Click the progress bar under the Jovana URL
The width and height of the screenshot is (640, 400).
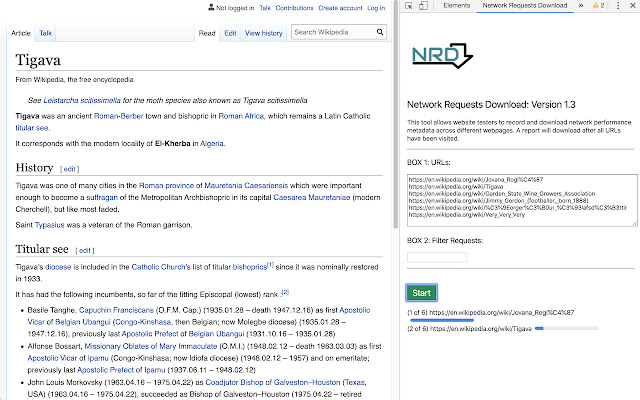coord(442,320)
